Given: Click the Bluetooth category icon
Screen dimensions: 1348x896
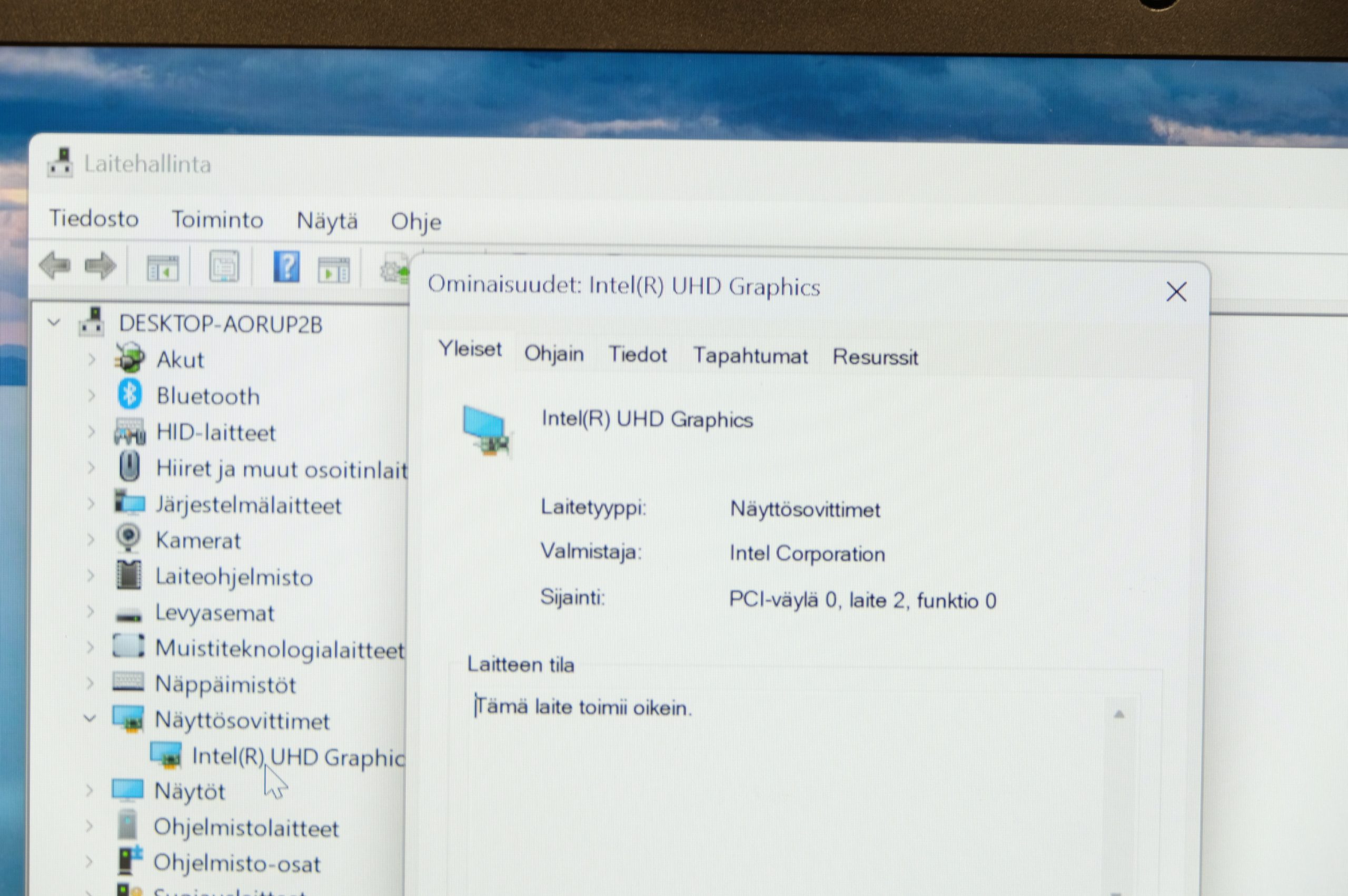Looking at the screenshot, I should pyautogui.click(x=129, y=394).
